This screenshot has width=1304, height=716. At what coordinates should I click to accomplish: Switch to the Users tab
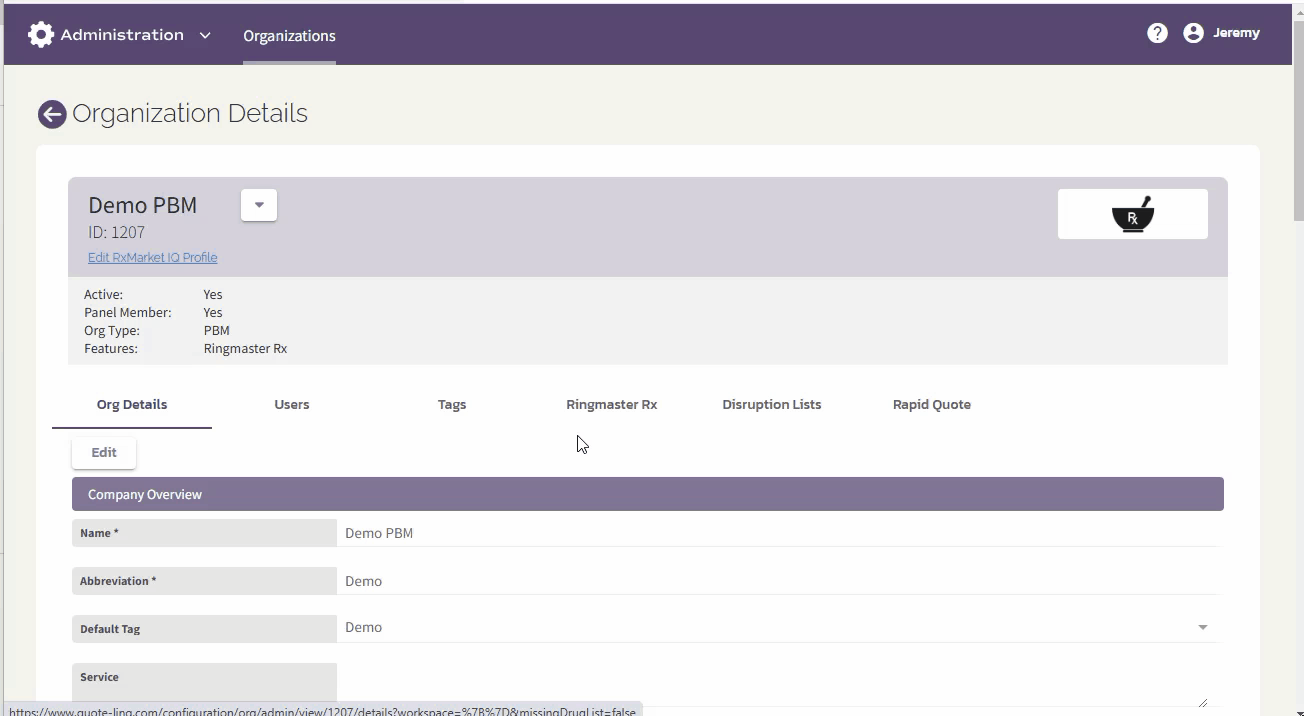click(291, 404)
